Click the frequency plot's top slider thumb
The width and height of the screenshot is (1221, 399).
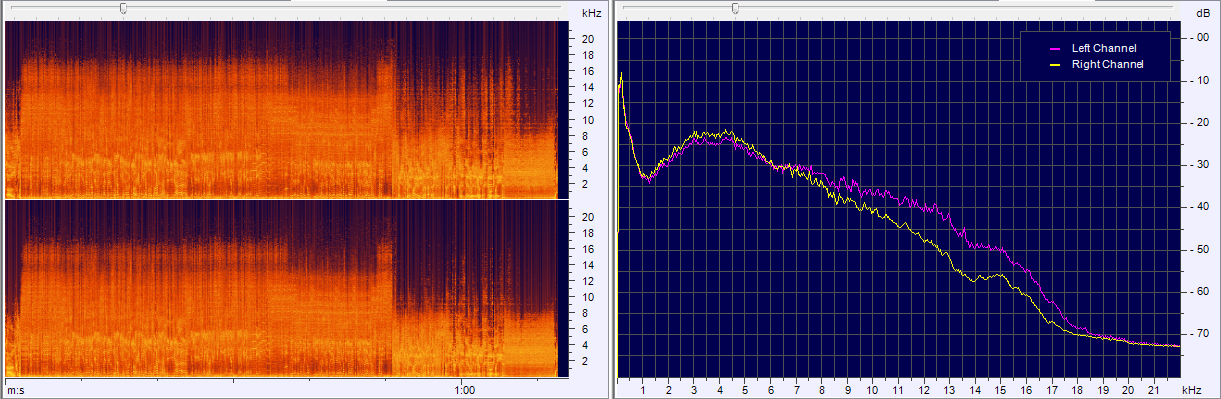735,8
